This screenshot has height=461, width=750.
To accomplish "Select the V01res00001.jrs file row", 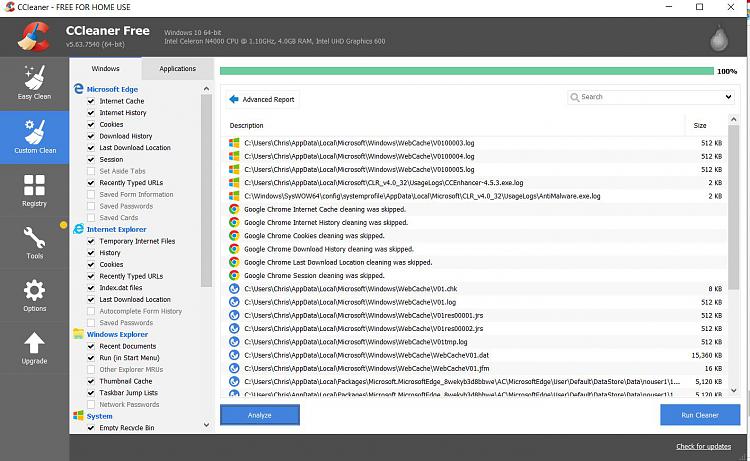I will (474, 315).
